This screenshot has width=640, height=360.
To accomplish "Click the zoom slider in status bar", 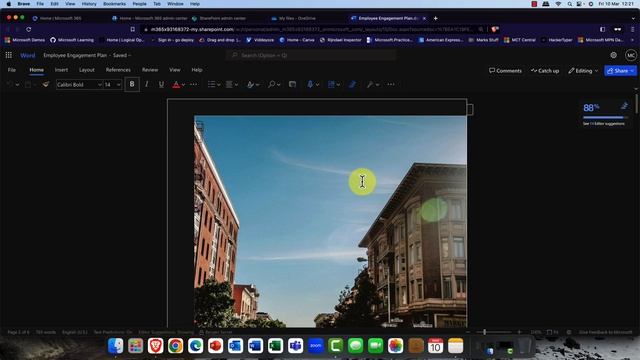I will point(485,332).
